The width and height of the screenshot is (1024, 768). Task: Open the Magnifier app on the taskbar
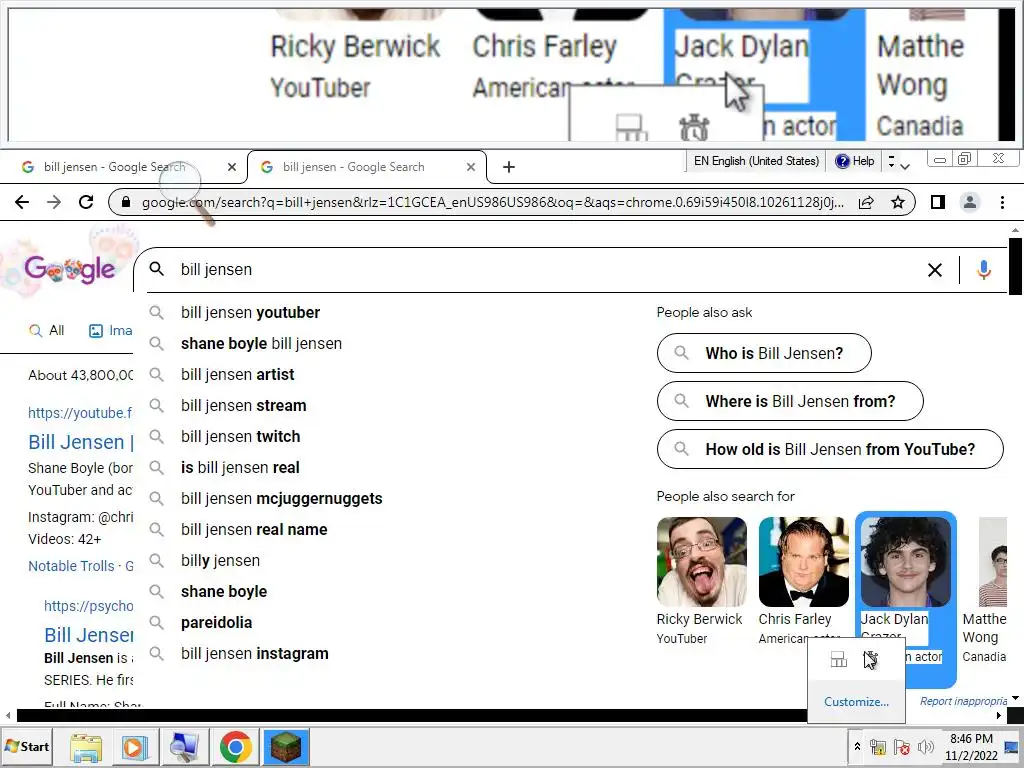(x=184, y=747)
